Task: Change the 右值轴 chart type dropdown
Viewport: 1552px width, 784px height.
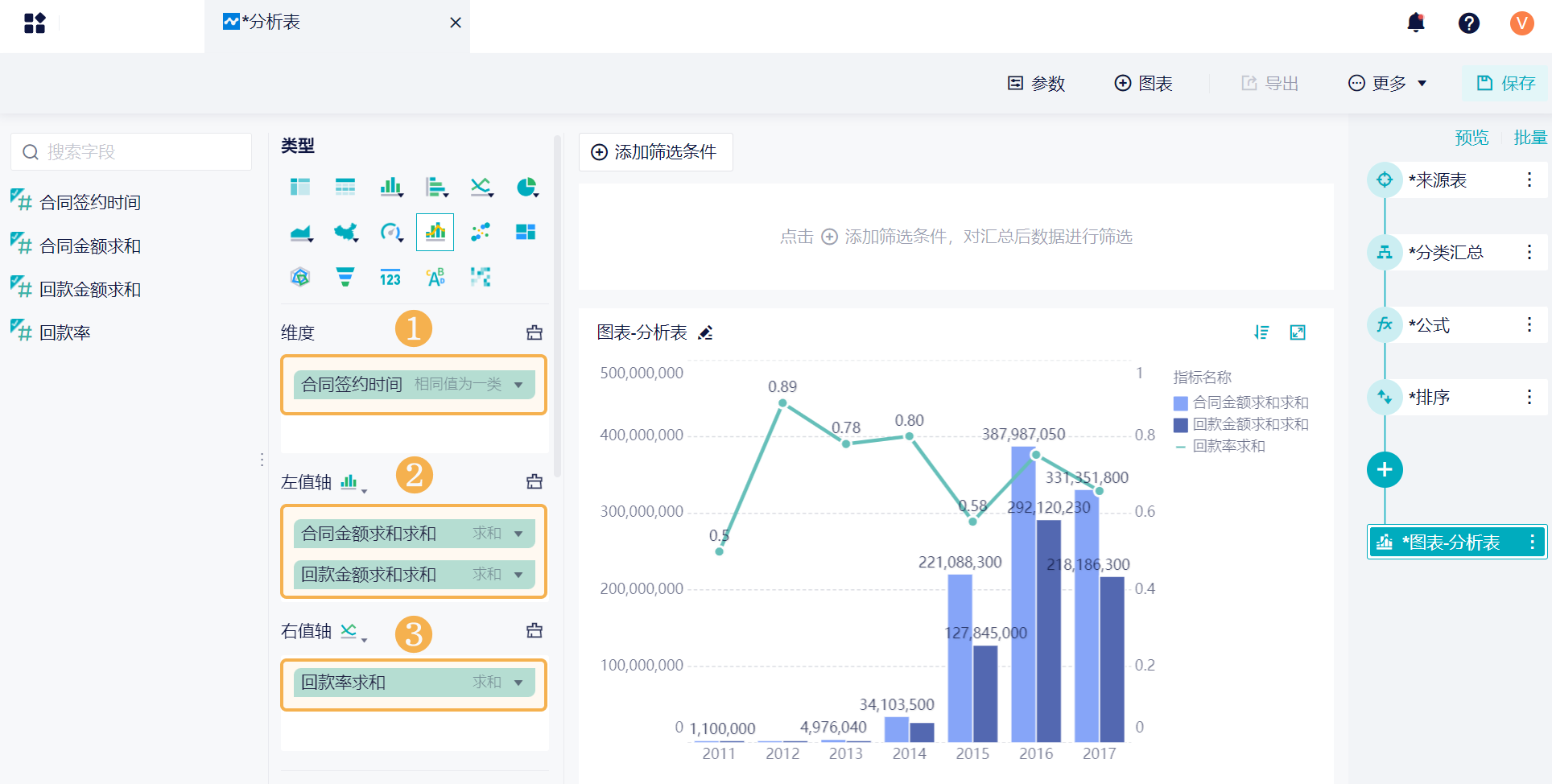Action: pyautogui.click(x=353, y=632)
